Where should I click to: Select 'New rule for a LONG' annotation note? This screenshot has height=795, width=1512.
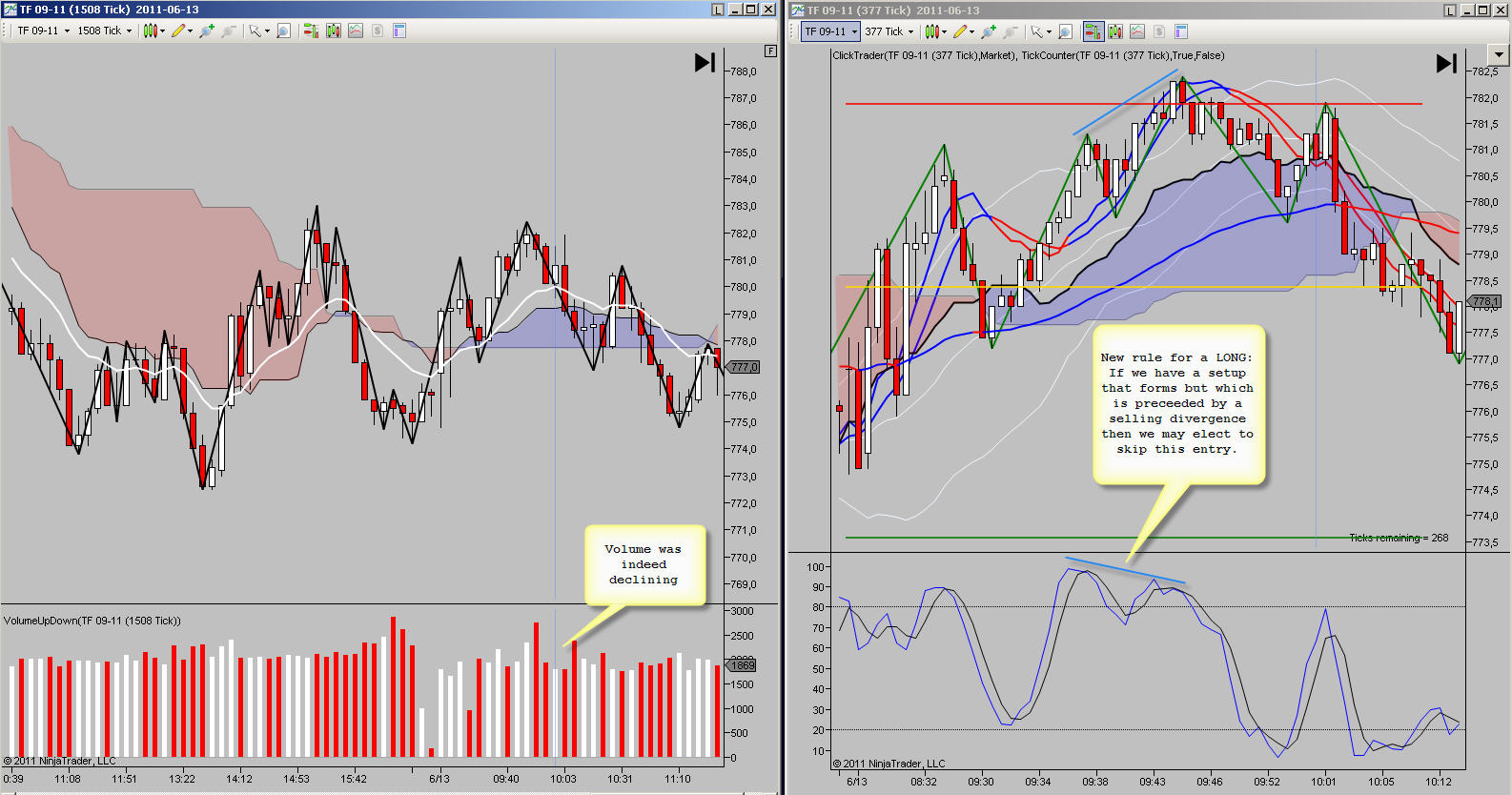(x=1177, y=403)
